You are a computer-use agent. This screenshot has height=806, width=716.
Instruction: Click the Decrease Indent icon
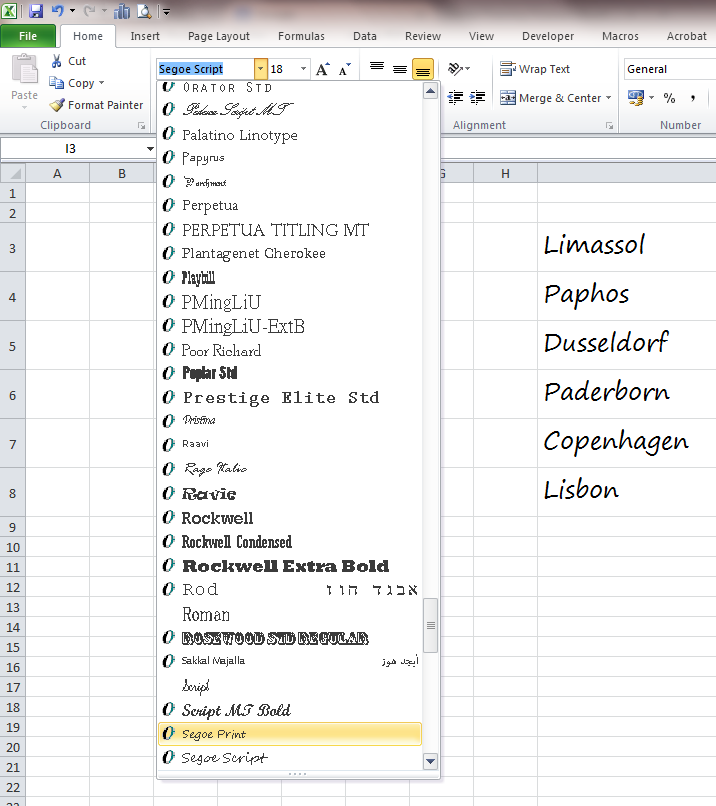click(455, 97)
